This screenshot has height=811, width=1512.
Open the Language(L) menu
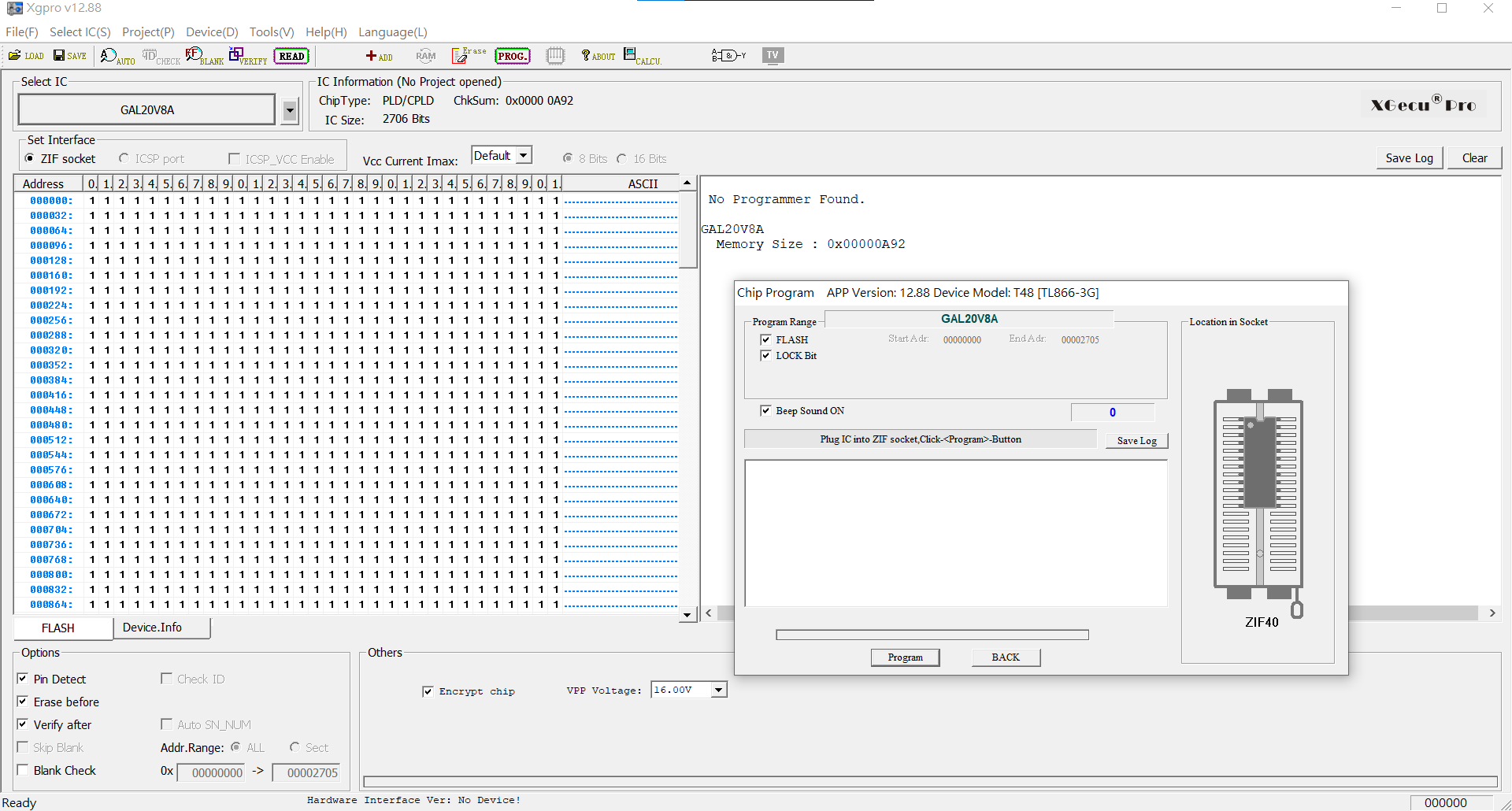393,32
